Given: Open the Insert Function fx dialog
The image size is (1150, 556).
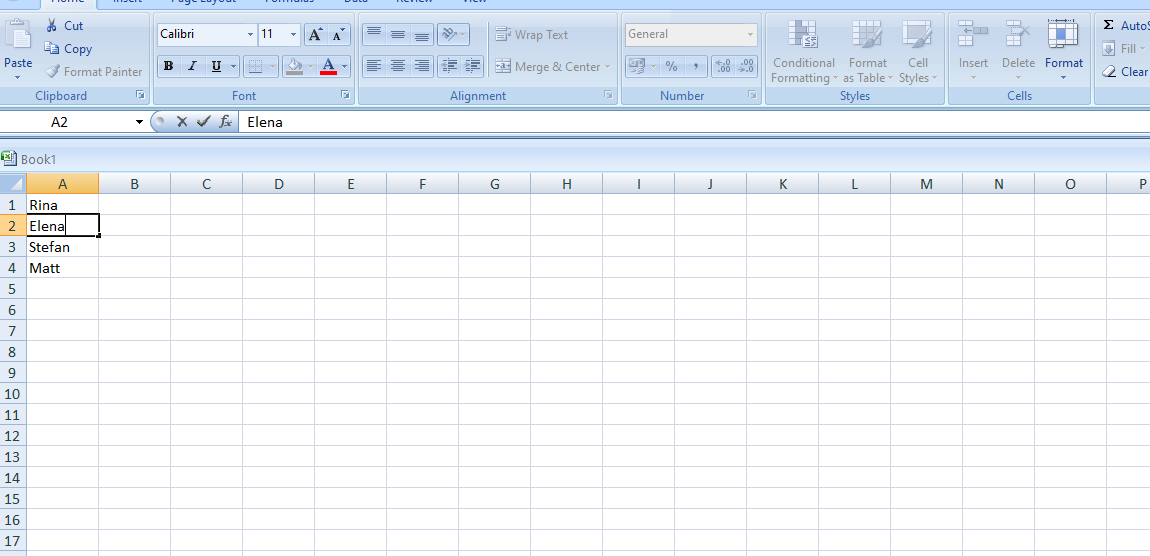Looking at the screenshot, I should tap(226, 122).
